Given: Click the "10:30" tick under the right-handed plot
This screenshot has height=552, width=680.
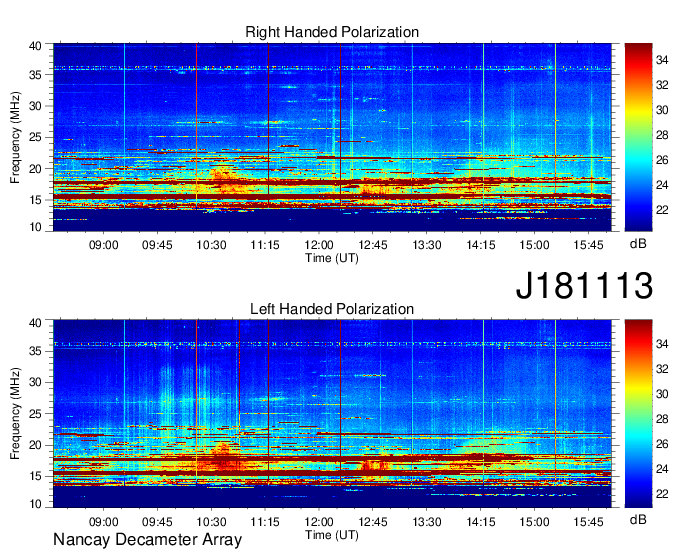Looking at the screenshot, I should [211, 245].
